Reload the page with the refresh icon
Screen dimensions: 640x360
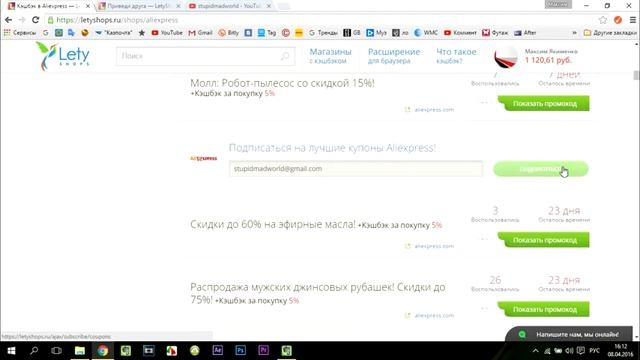36,20
